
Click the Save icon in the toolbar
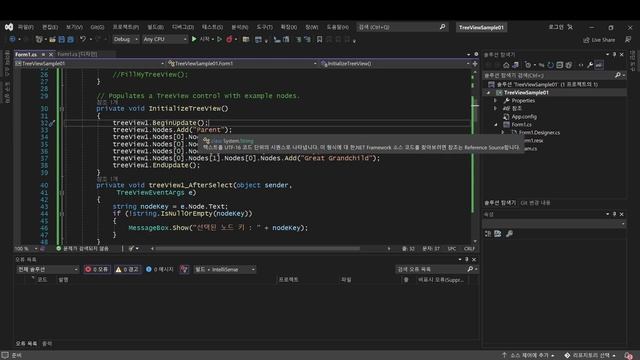click(62, 39)
